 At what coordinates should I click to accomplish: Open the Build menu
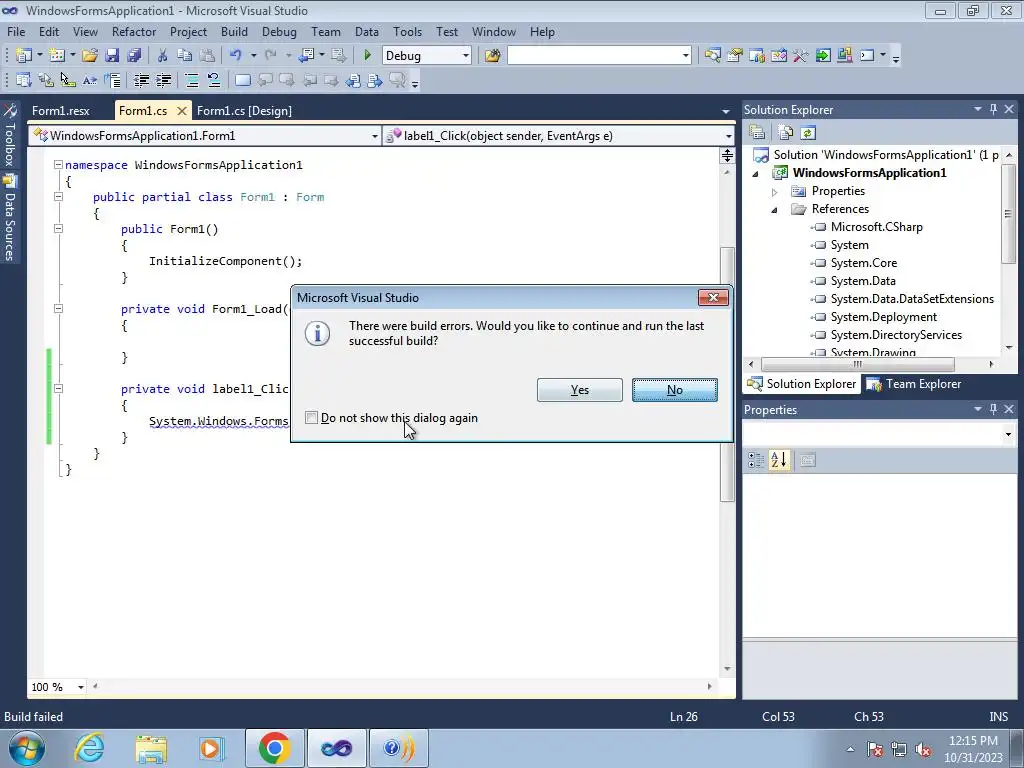234,31
